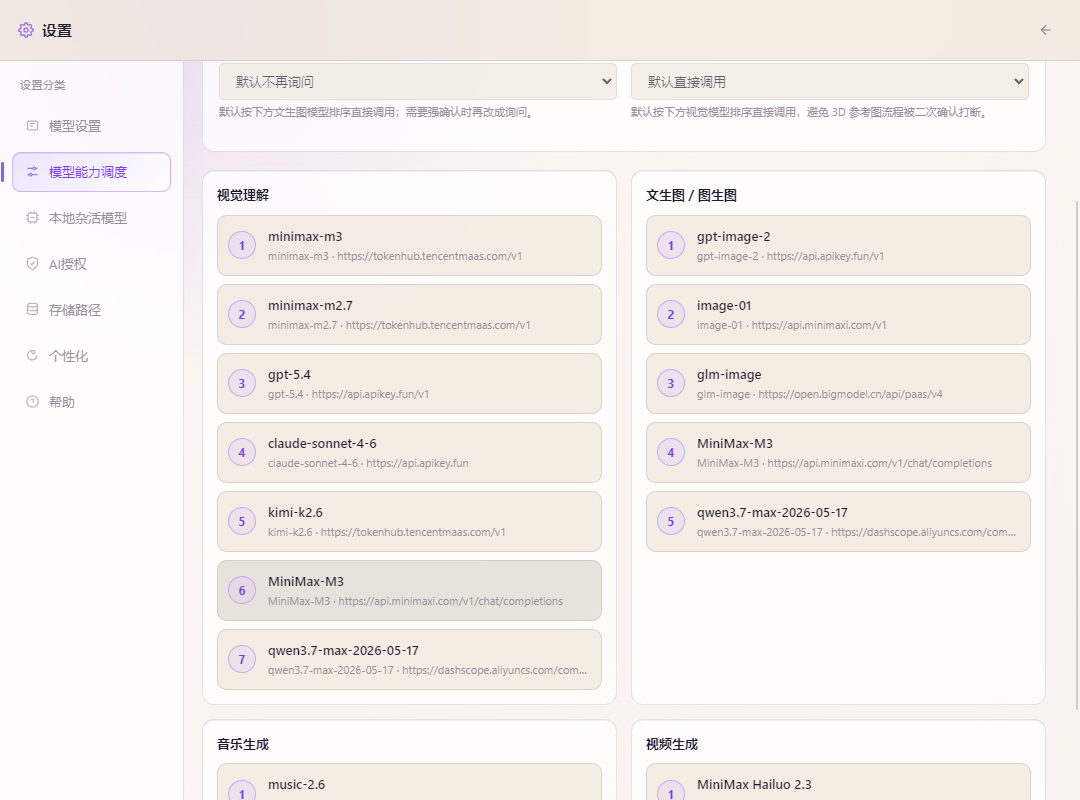Click number badge 1 beside minimax-m3
The height and width of the screenshot is (800, 1080).
click(242, 245)
